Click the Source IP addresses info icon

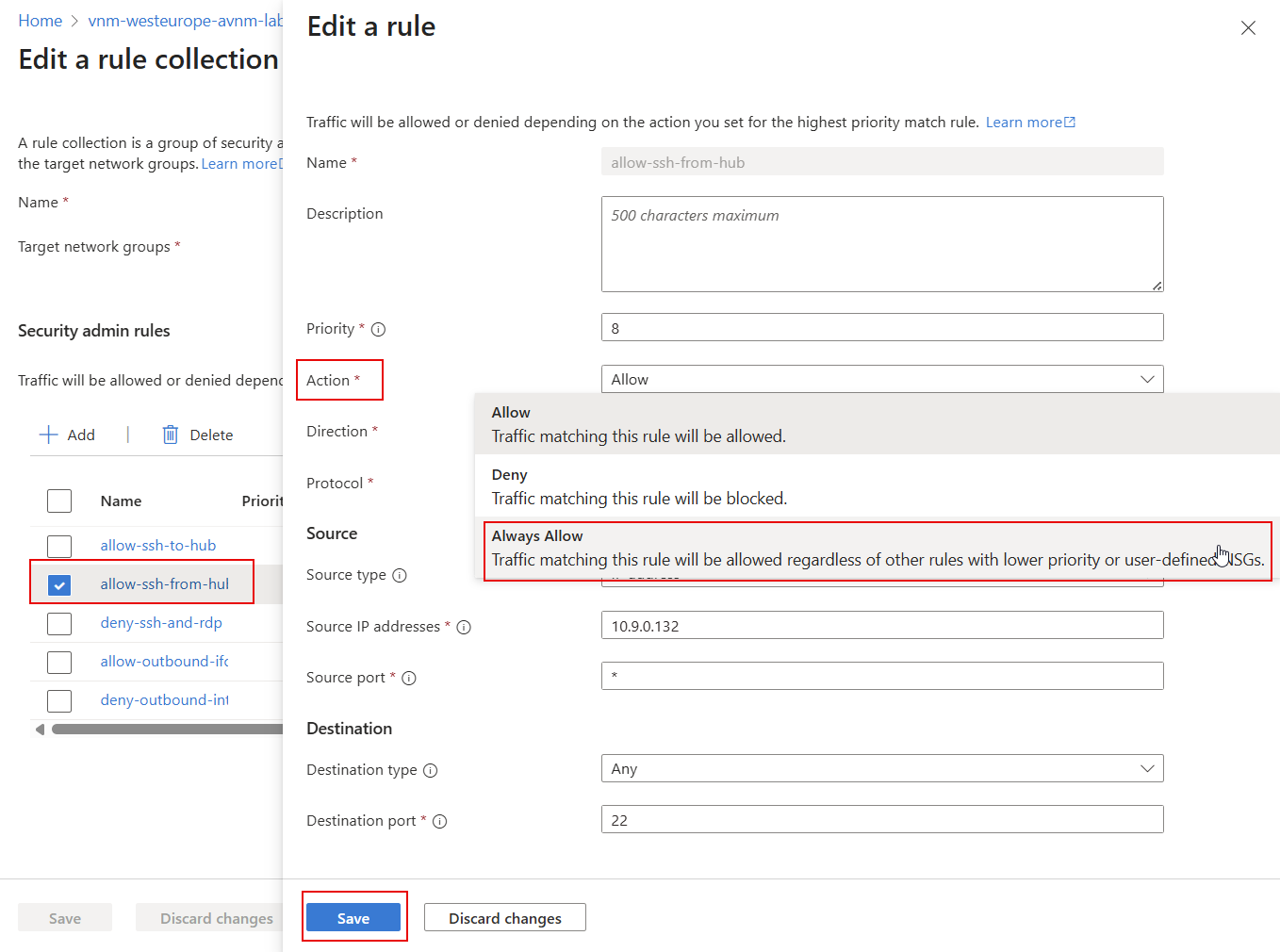[x=464, y=627]
